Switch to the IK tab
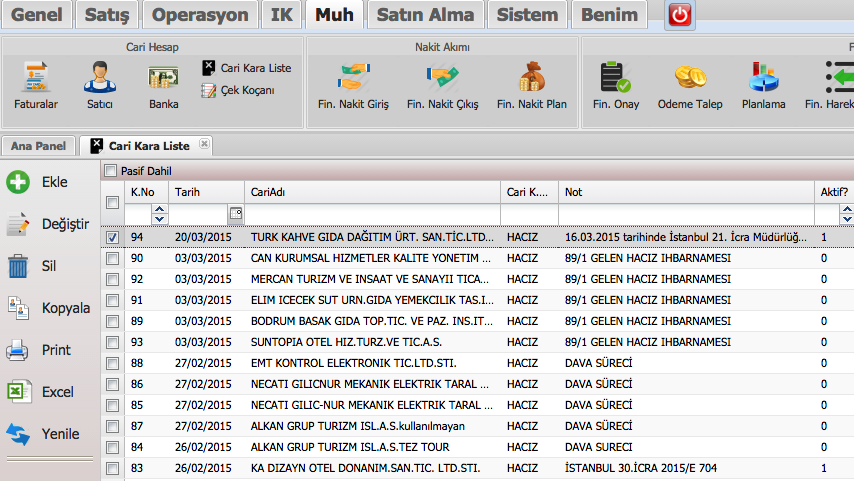 pyautogui.click(x=282, y=15)
